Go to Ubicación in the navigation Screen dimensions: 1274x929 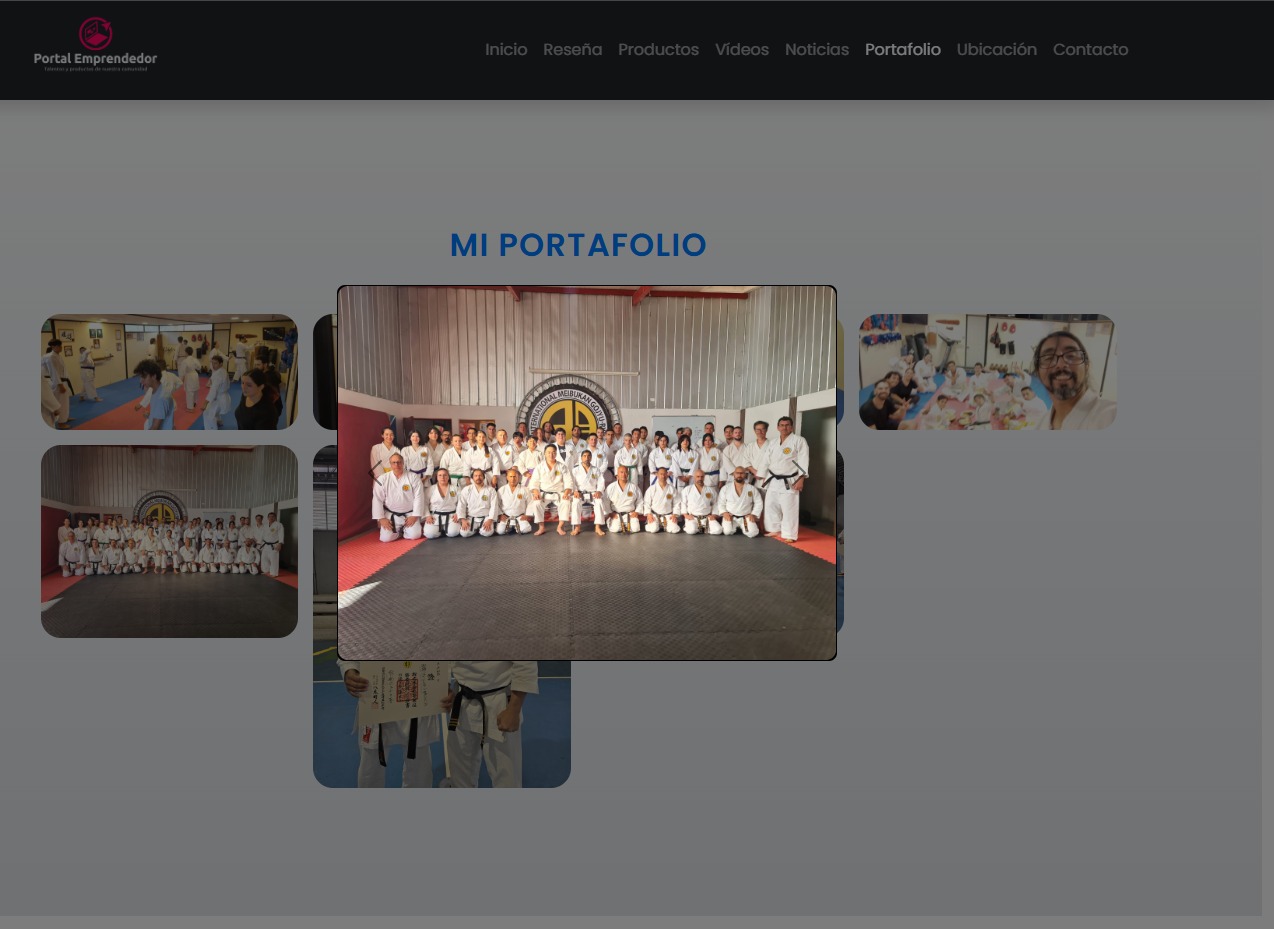997,49
